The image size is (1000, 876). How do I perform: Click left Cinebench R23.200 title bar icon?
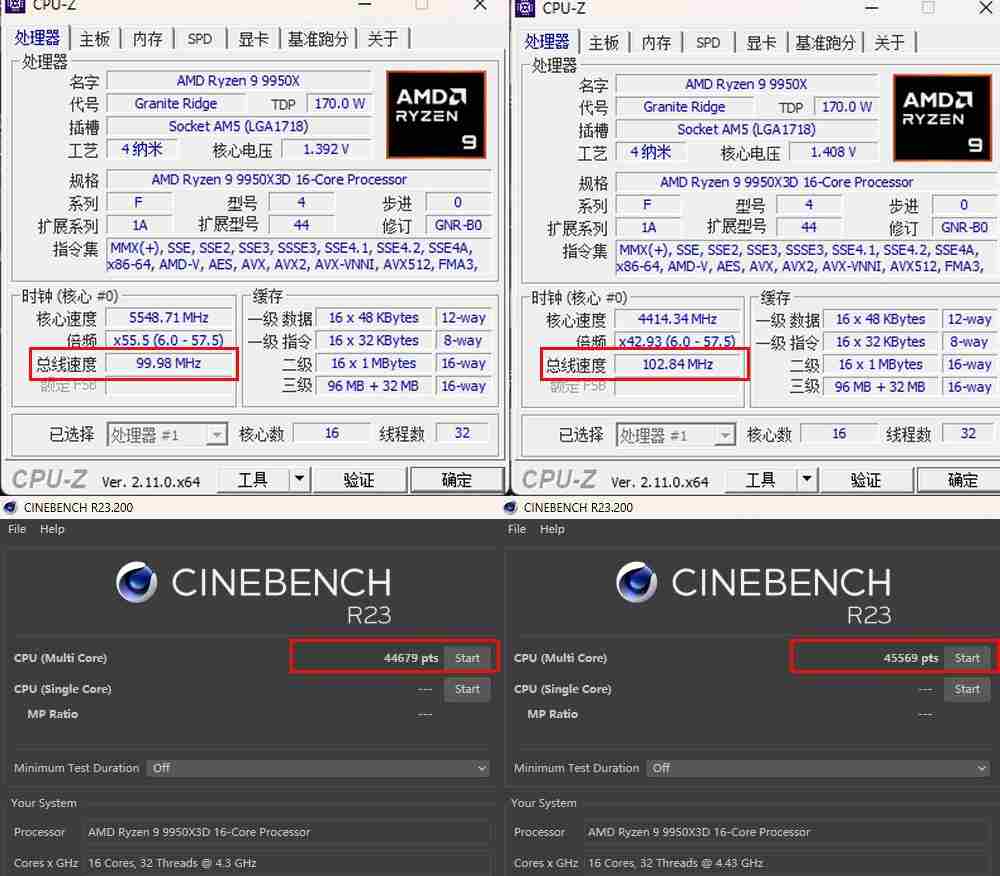10,507
